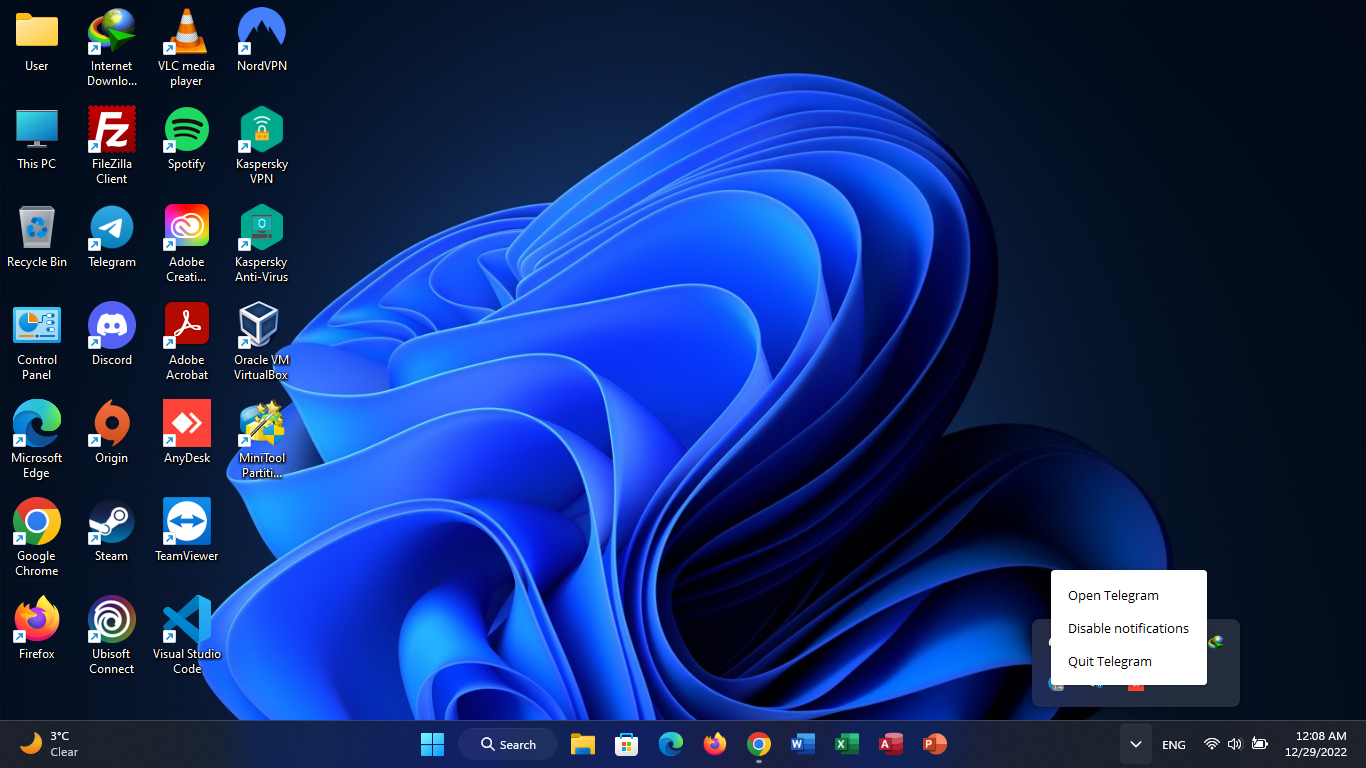
Task: Select the Microsoft Edge desktop shortcut
Action: (x=37, y=440)
